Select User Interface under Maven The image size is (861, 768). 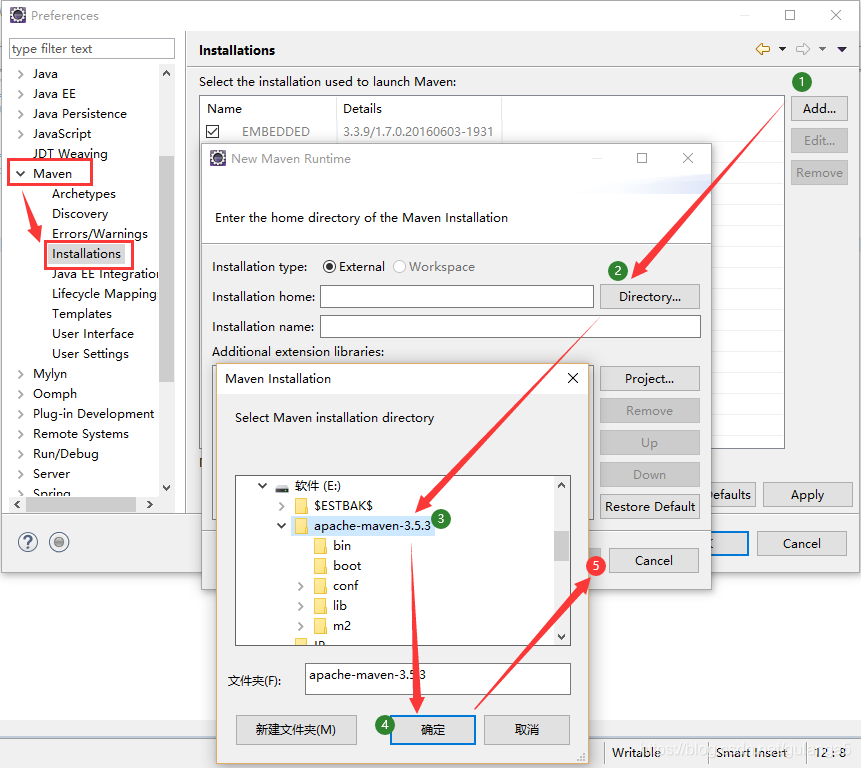[93, 334]
